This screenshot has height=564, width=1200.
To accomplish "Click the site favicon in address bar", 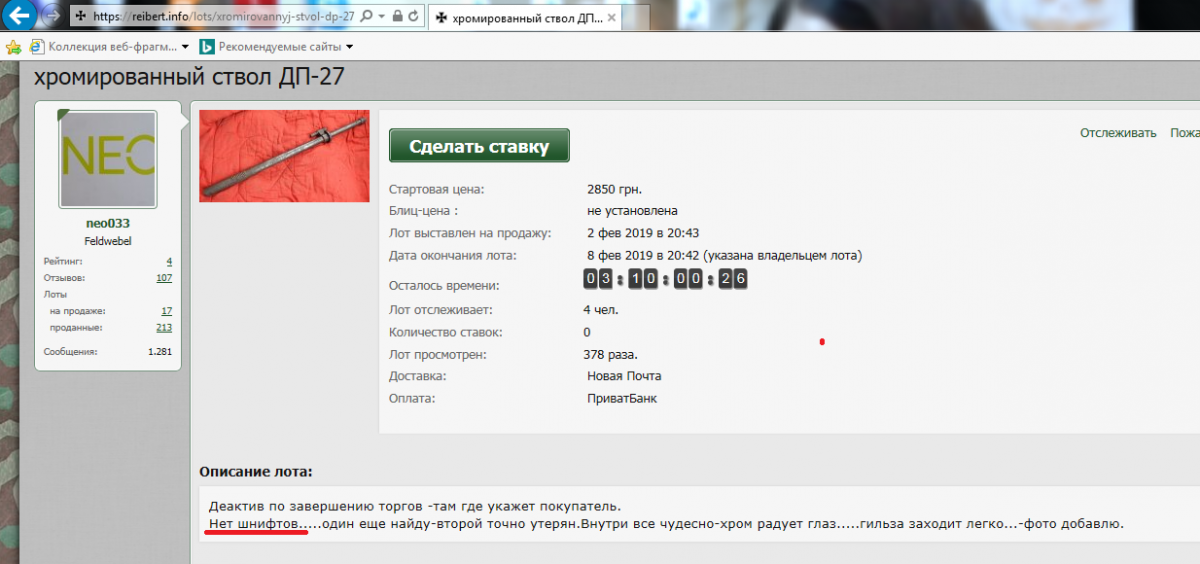I will [80, 16].
